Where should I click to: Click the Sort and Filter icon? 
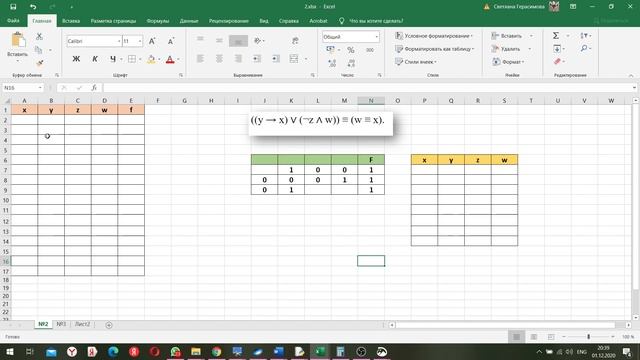pyautogui.click(x=584, y=36)
